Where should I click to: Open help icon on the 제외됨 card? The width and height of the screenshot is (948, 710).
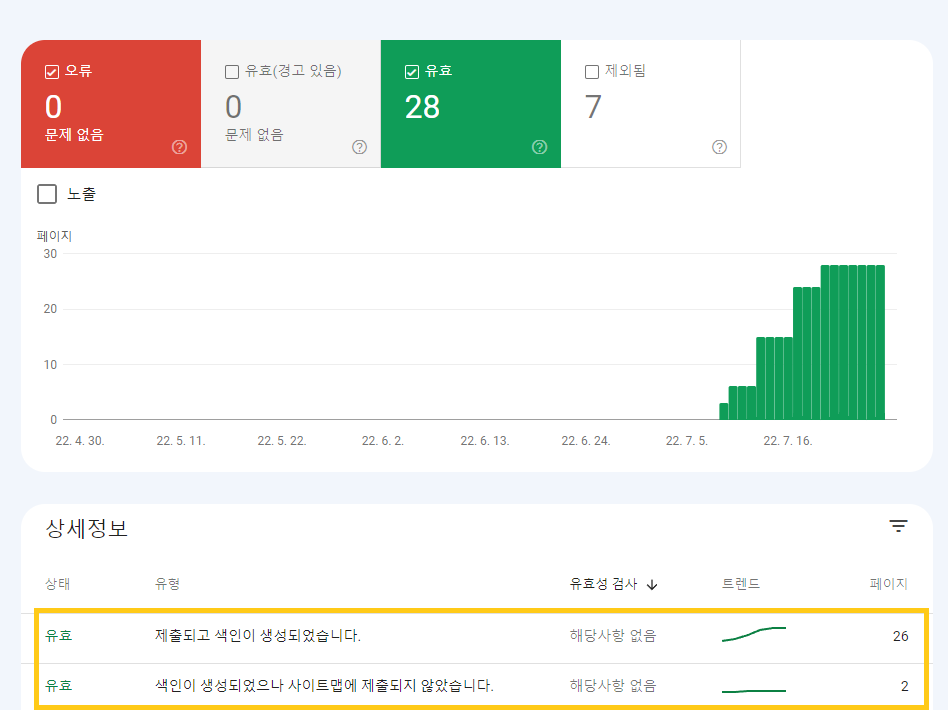pyautogui.click(x=719, y=147)
